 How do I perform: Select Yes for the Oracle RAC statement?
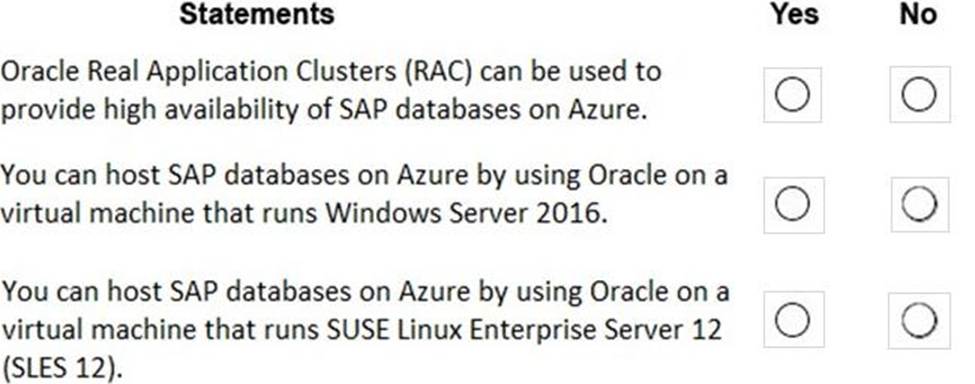point(792,95)
